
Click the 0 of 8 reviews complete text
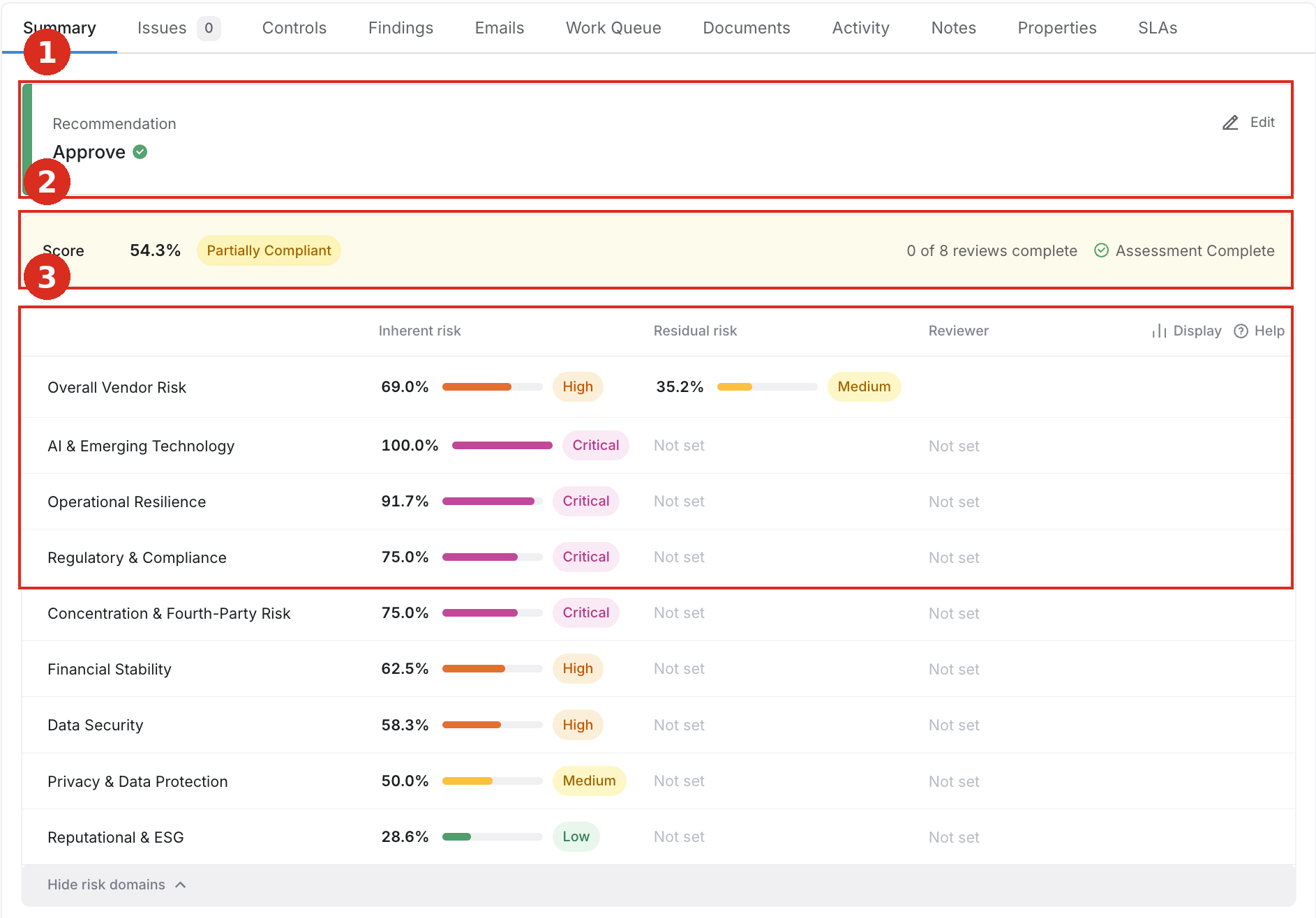tap(992, 250)
